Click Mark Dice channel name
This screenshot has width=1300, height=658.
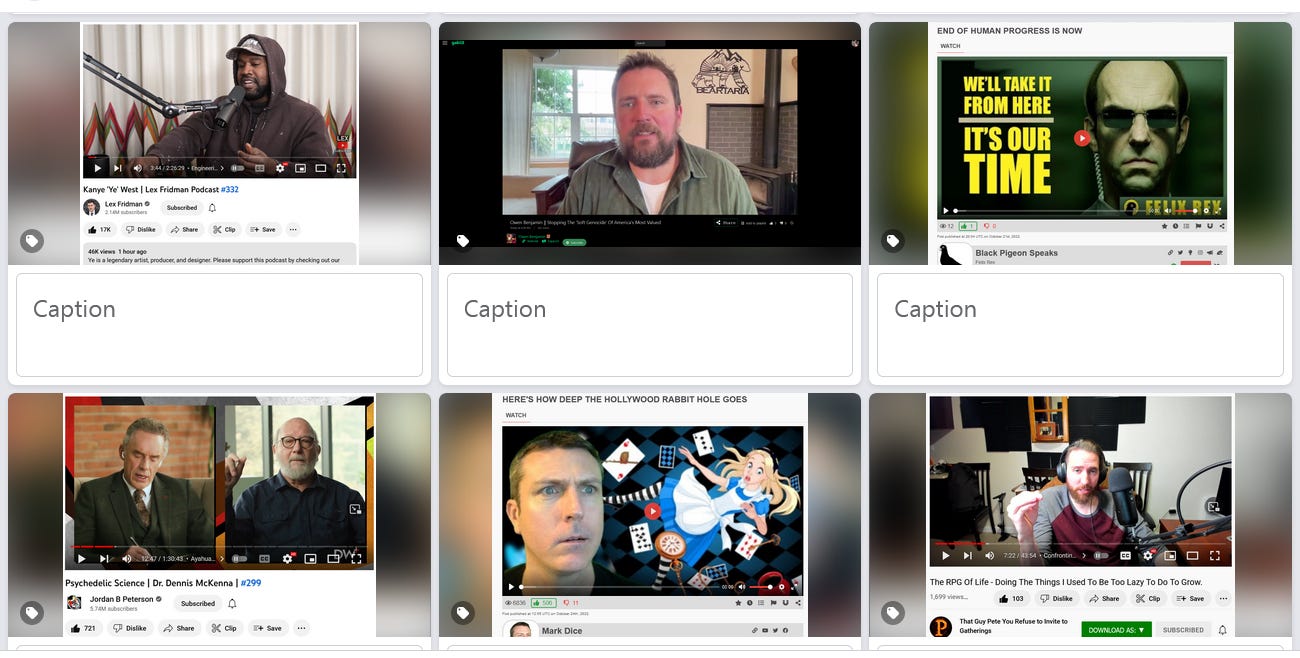point(562,631)
